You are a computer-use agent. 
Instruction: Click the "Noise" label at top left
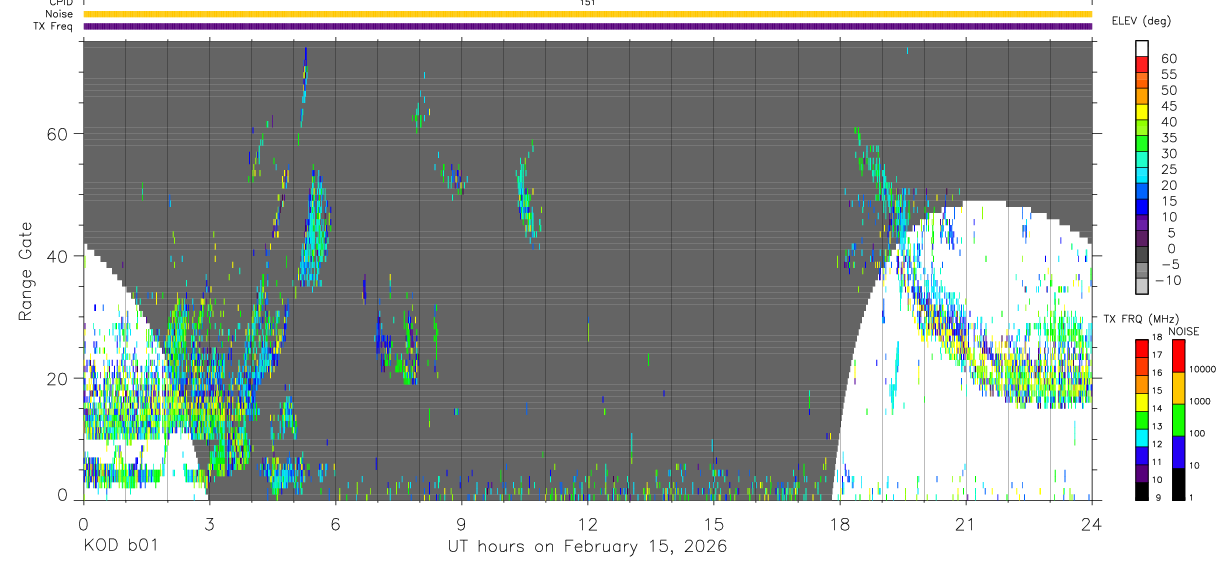[58, 14]
